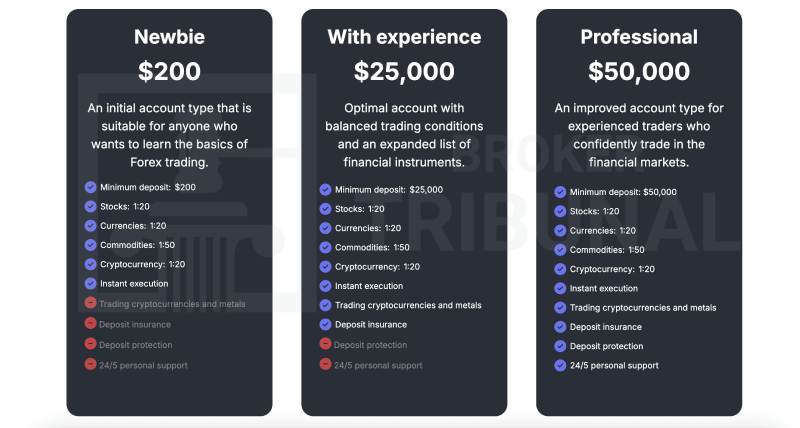Select the Newbie account heading
This screenshot has height=428, width=800.
[x=169, y=37]
